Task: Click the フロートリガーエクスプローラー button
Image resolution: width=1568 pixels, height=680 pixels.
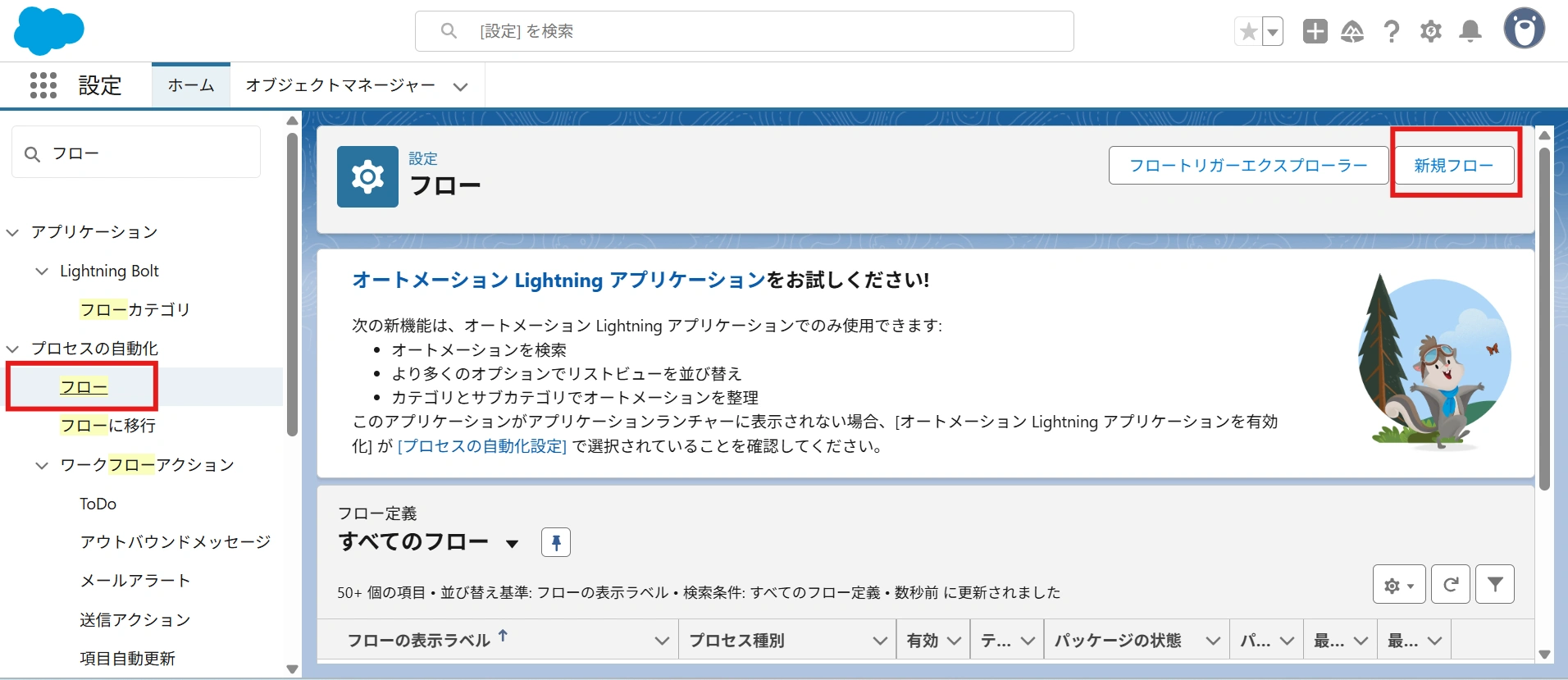Action: 1248,166
